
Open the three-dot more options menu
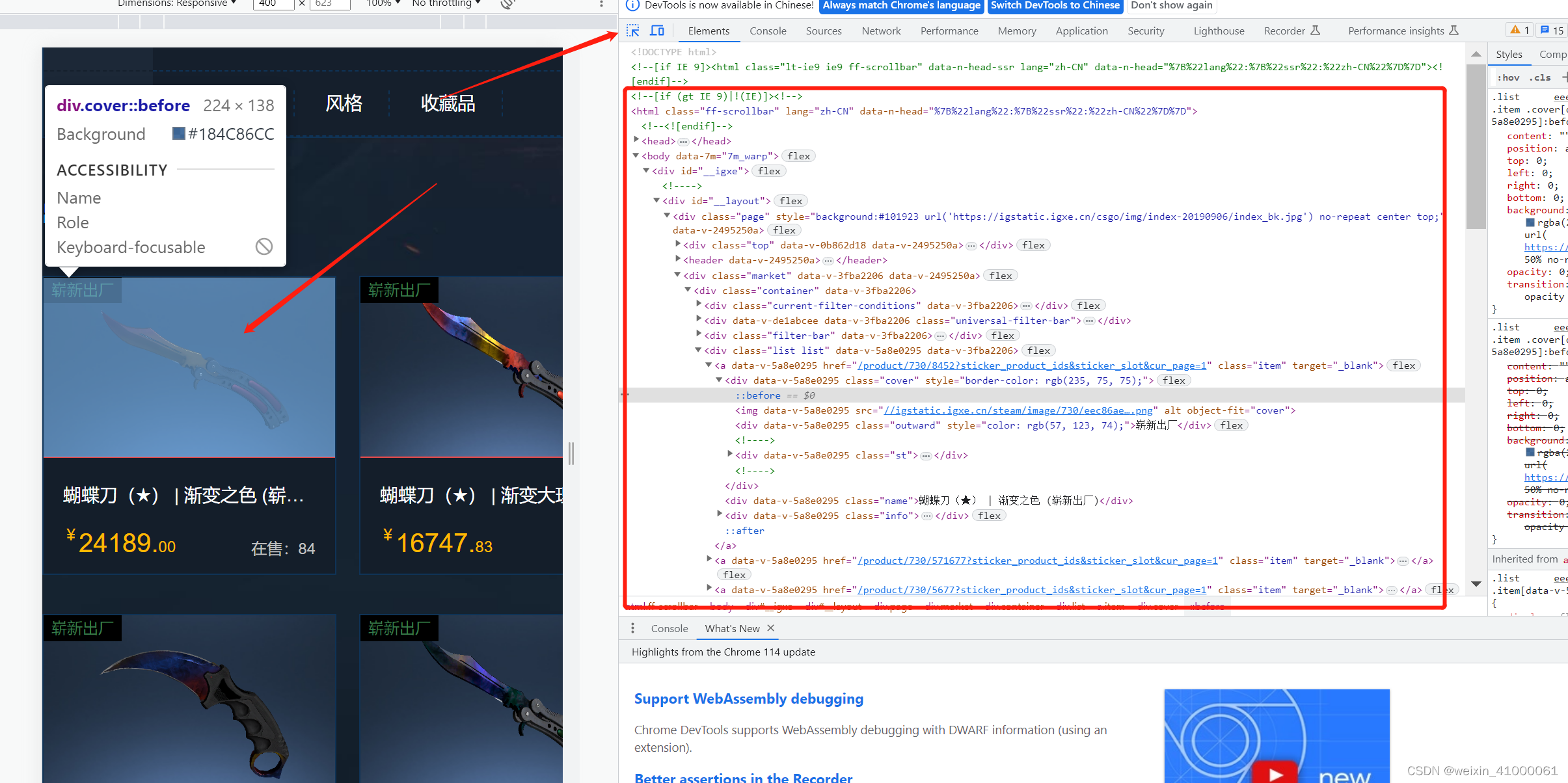pyautogui.click(x=600, y=5)
